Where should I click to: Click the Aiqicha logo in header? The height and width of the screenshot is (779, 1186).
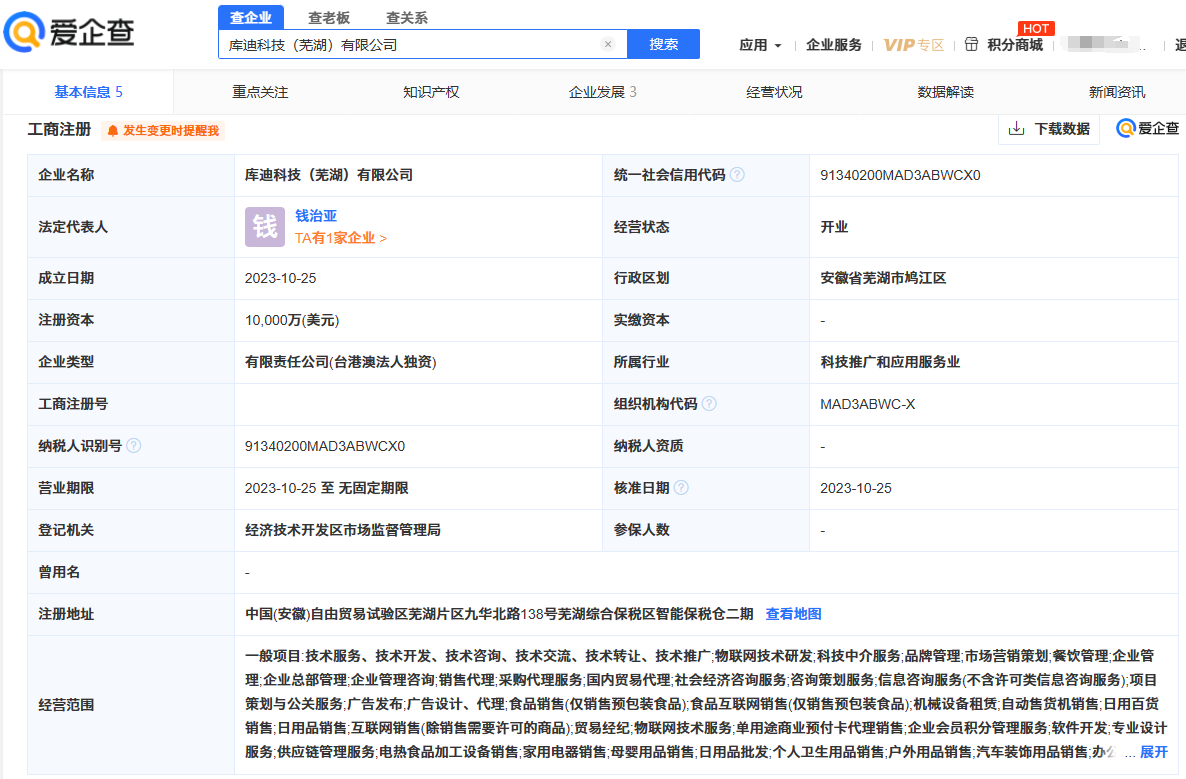point(70,32)
